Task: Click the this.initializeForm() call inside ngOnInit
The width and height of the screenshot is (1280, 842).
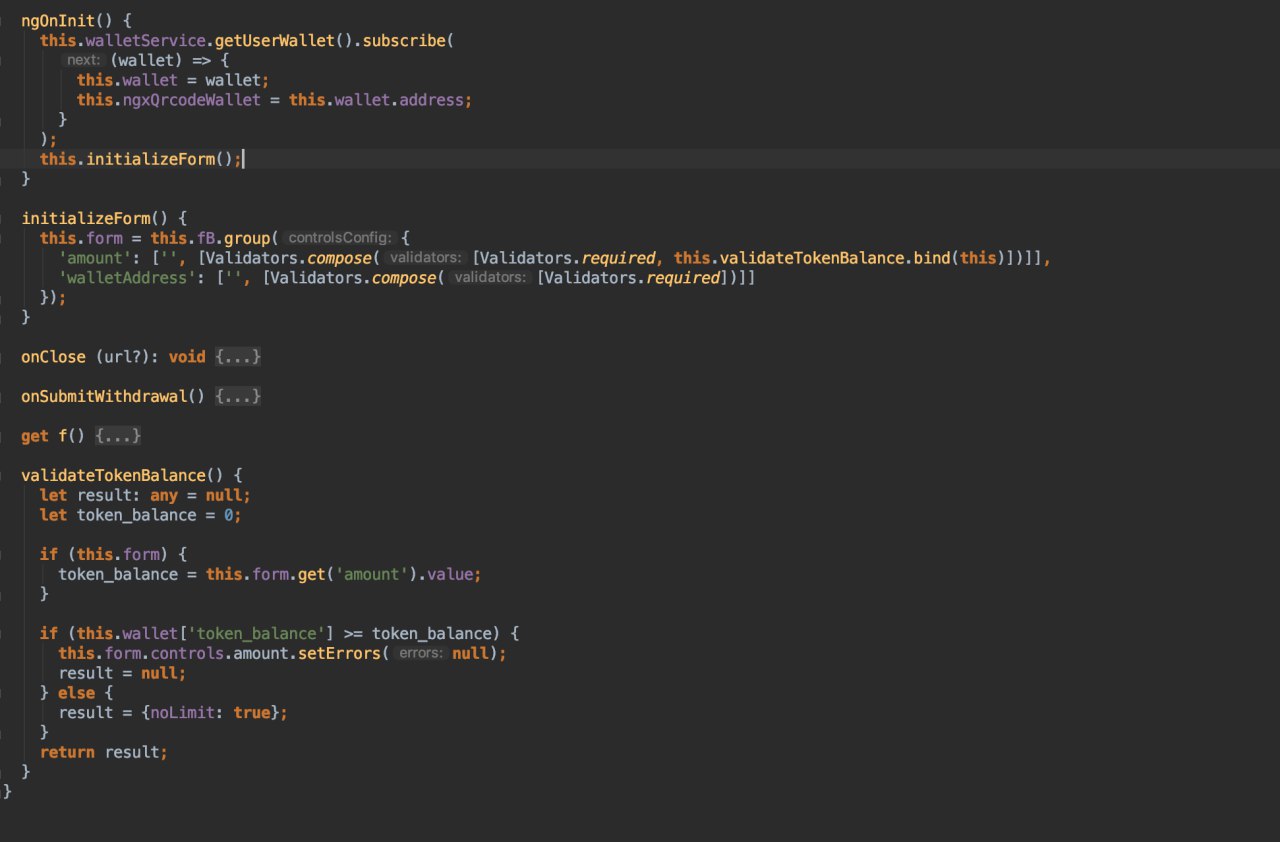Action: [140, 159]
